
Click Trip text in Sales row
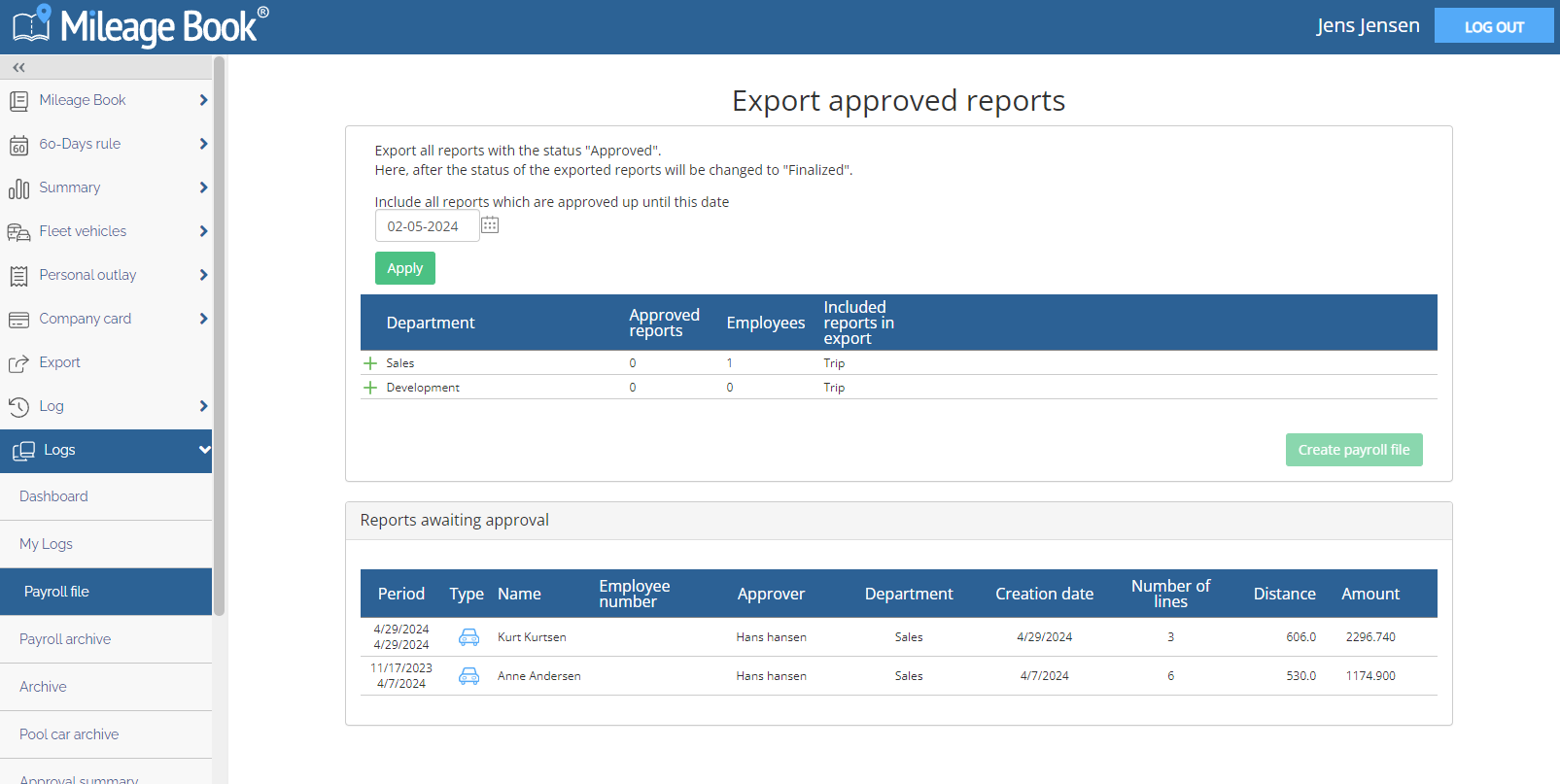[x=834, y=363]
